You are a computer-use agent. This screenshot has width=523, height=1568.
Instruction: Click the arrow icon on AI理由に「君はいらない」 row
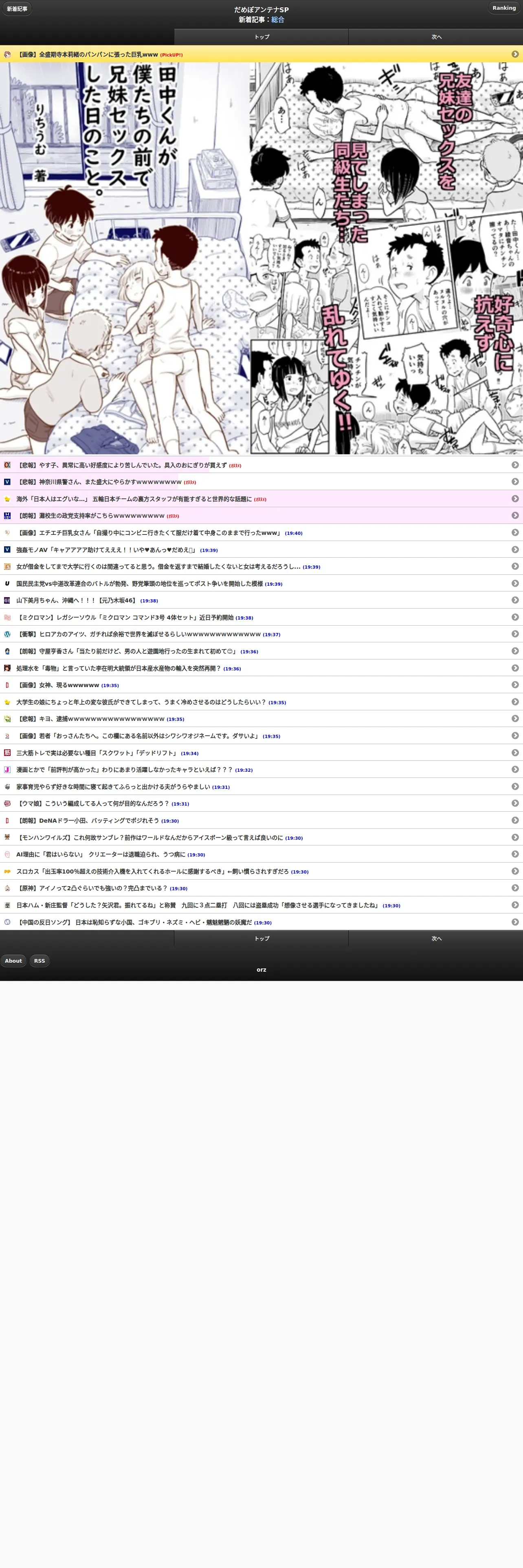pyautogui.click(x=515, y=854)
